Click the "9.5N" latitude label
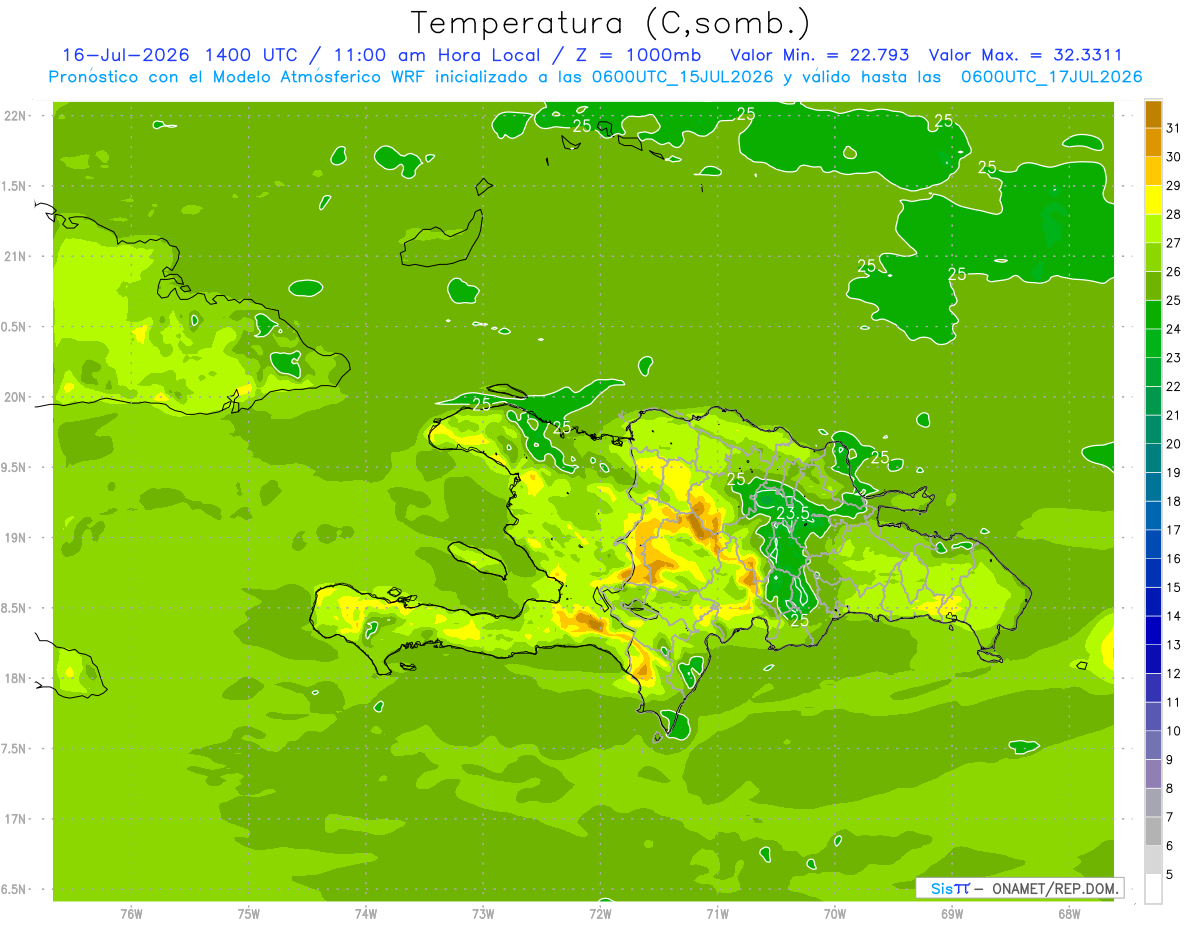Viewport: 1200px width, 927px height. click(x=15, y=467)
